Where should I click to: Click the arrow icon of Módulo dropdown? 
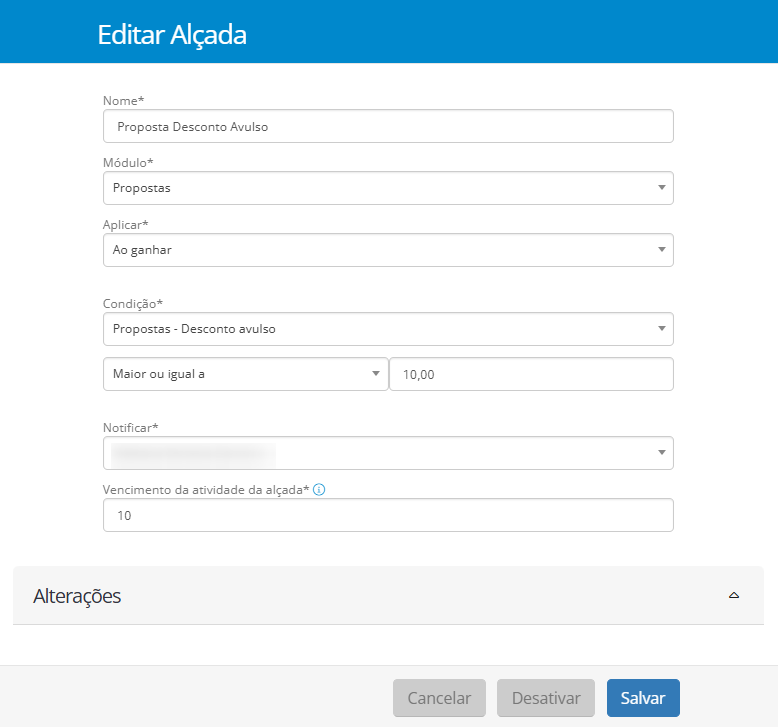coord(661,188)
